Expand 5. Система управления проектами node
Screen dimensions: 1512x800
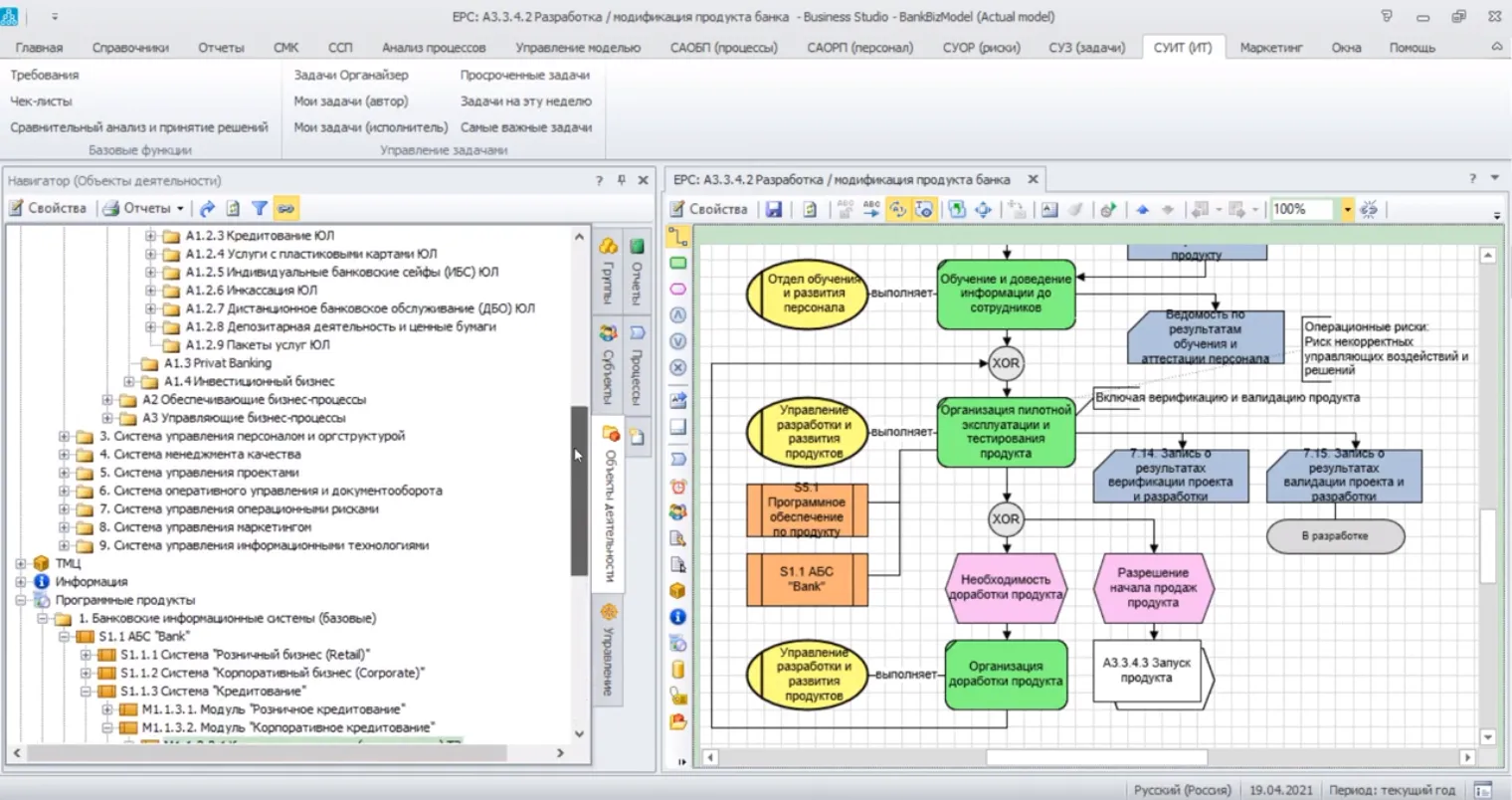coord(64,473)
